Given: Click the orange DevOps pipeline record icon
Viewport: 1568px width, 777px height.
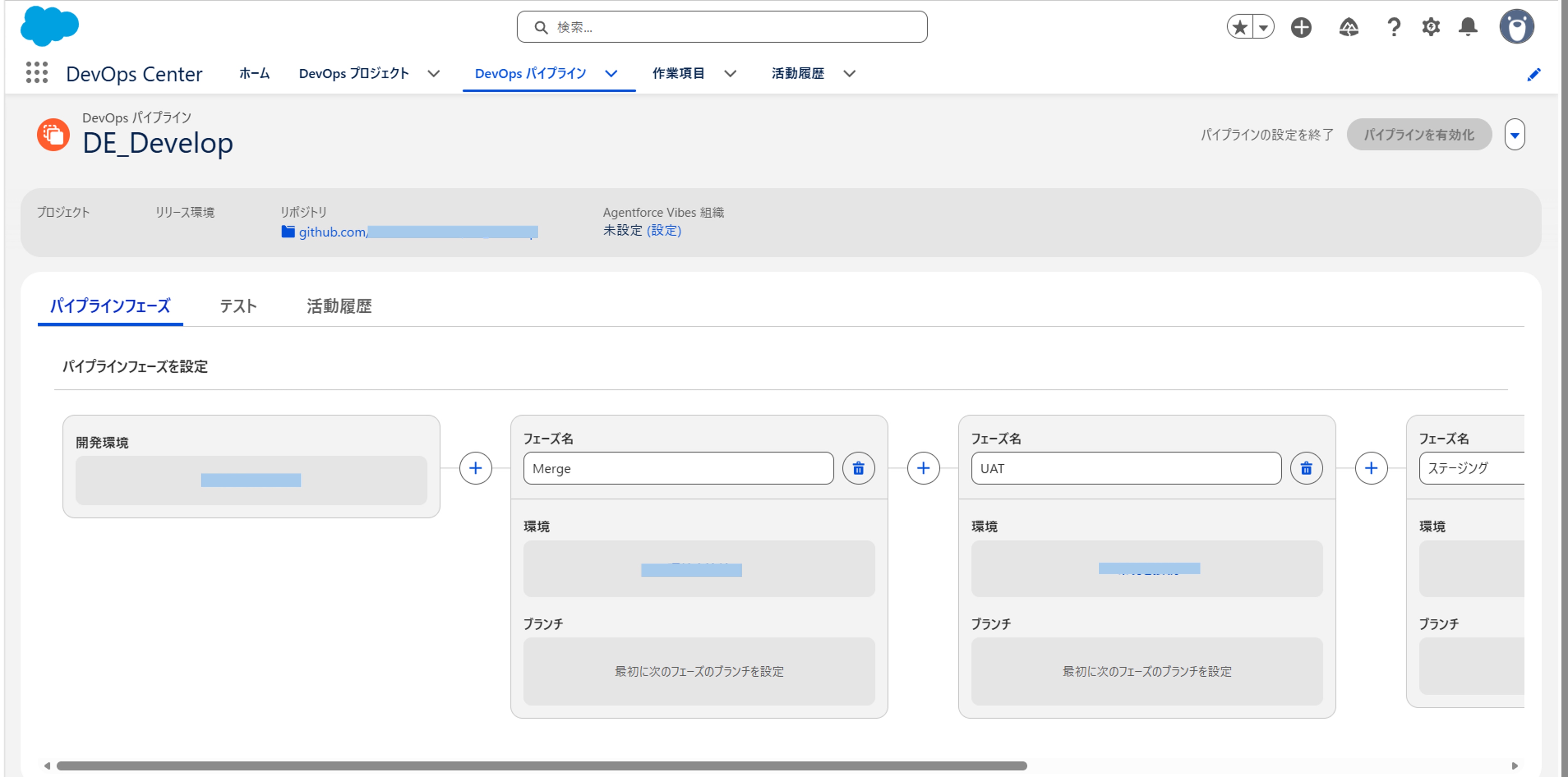Looking at the screenshot, I should click(x=53, y=135).
